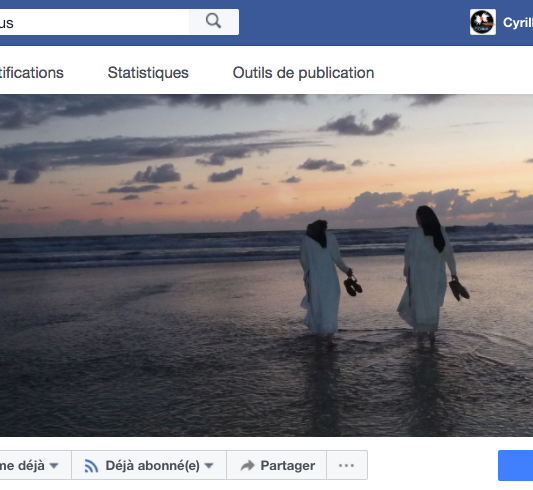Viewport: 533px width, 490px height.
Task: Click the RSS feed subscription icon
Action: click(91, 466)
